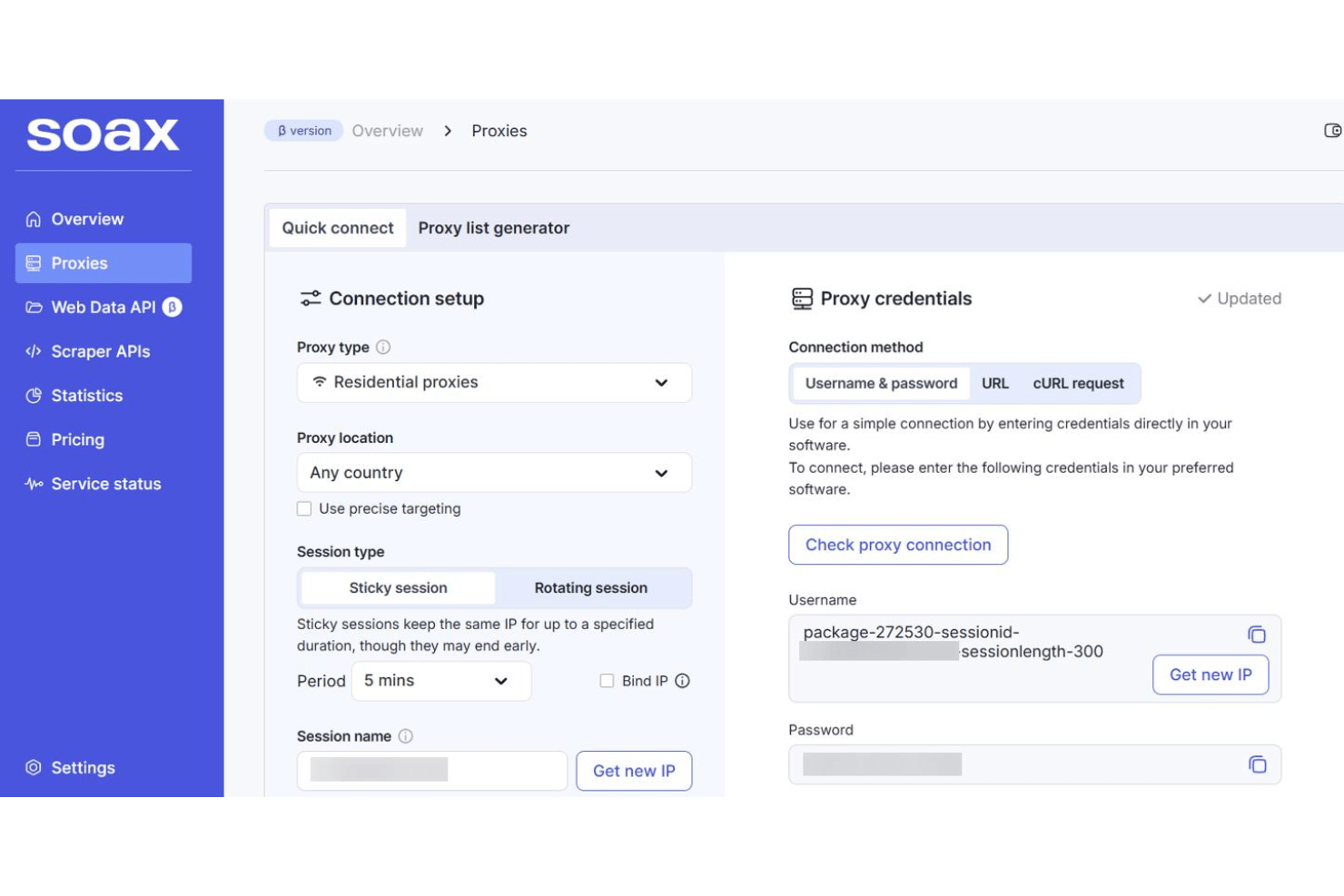Click the Web Data API folder icon
The width and height of the screenshot is (1344, 896).
pyautogui.click(x=34, y=308)
